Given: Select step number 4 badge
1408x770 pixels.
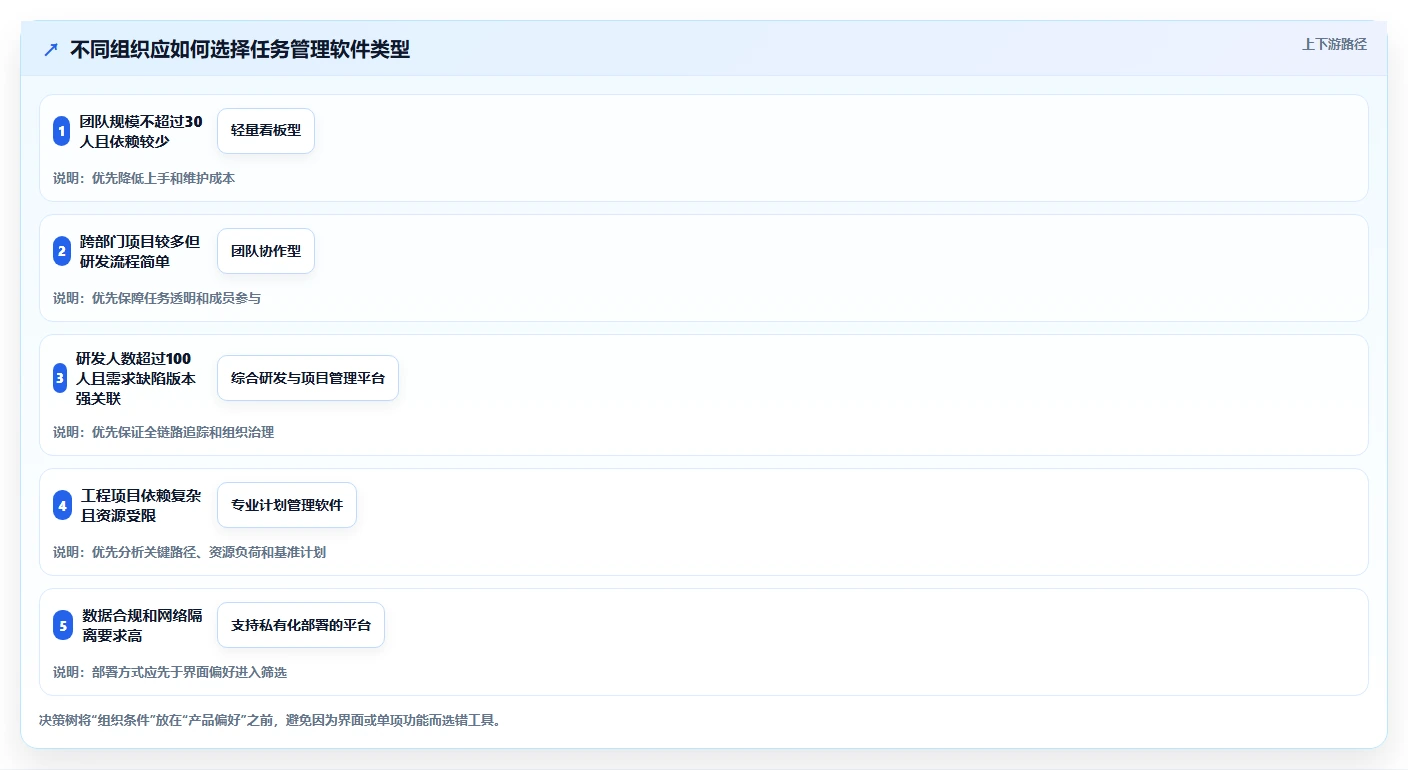Looking at the screenshot, I should pos(62,505).
